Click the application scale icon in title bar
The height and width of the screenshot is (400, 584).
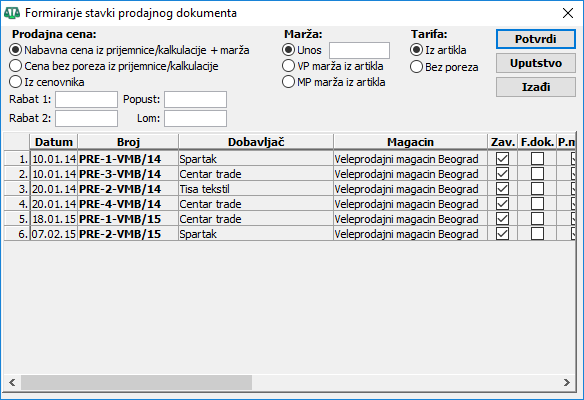tap(12, 13)
